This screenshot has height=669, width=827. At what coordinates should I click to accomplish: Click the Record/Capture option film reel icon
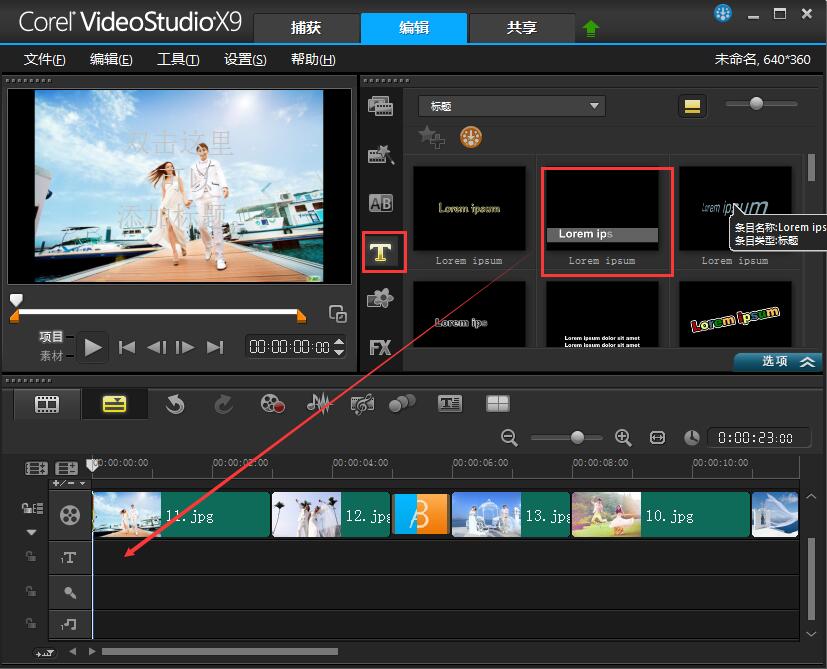273,404
